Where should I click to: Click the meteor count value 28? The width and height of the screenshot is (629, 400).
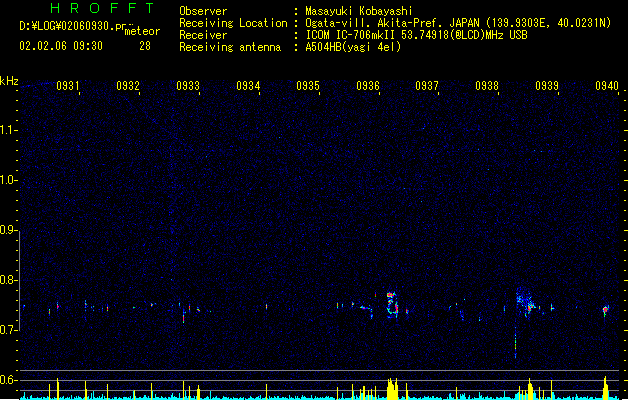coord(145,46)
